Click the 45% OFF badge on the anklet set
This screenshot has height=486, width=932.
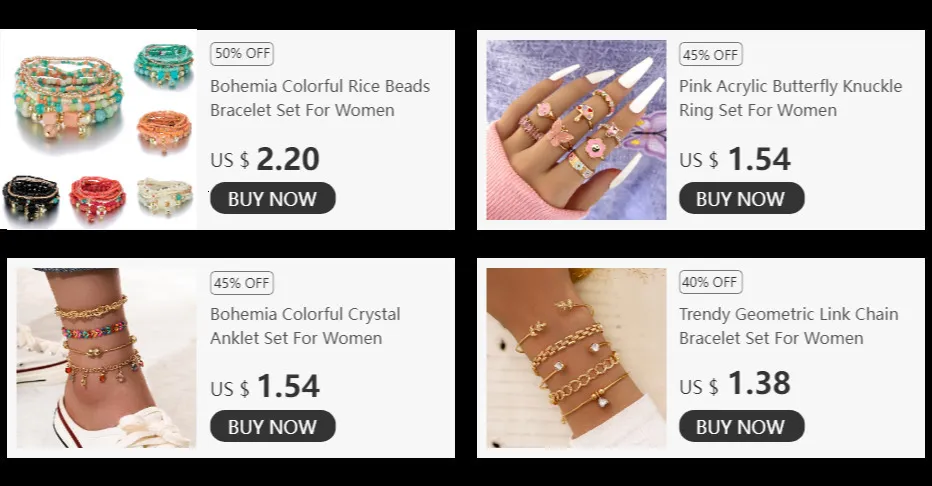coord(241,282)
